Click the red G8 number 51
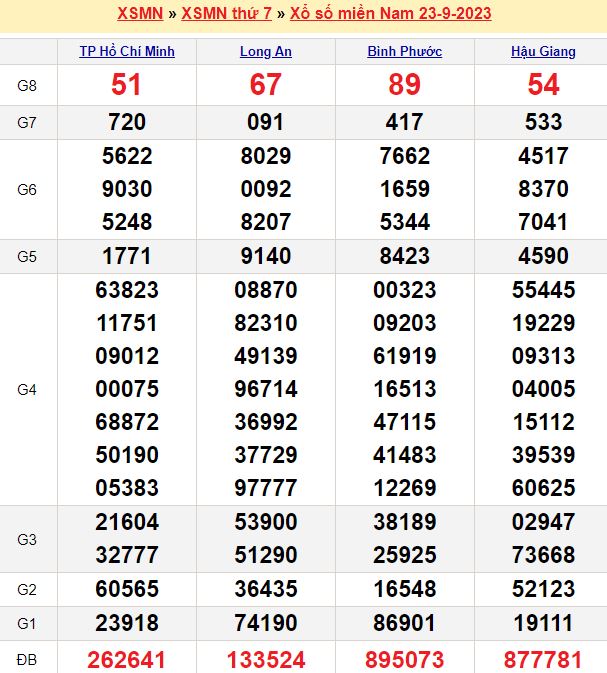This screenshot has height=673, width=607. click(127, 85)
